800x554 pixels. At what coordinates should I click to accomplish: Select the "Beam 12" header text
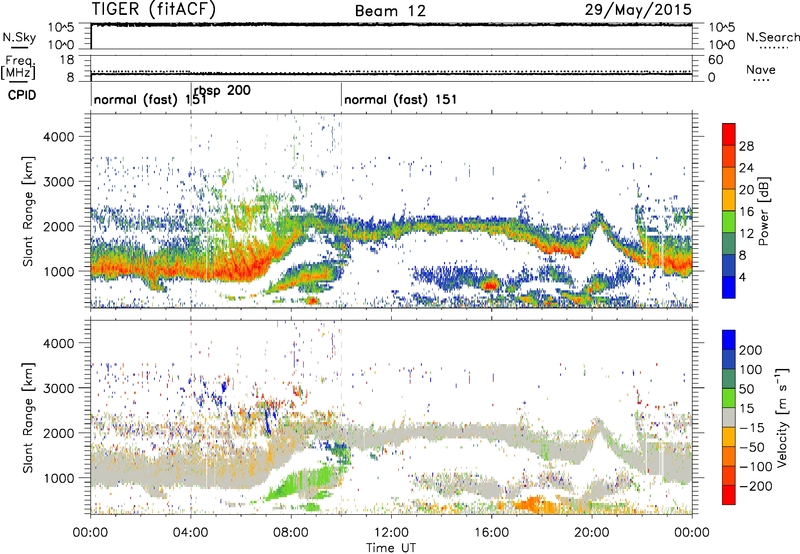click(390, 11)
